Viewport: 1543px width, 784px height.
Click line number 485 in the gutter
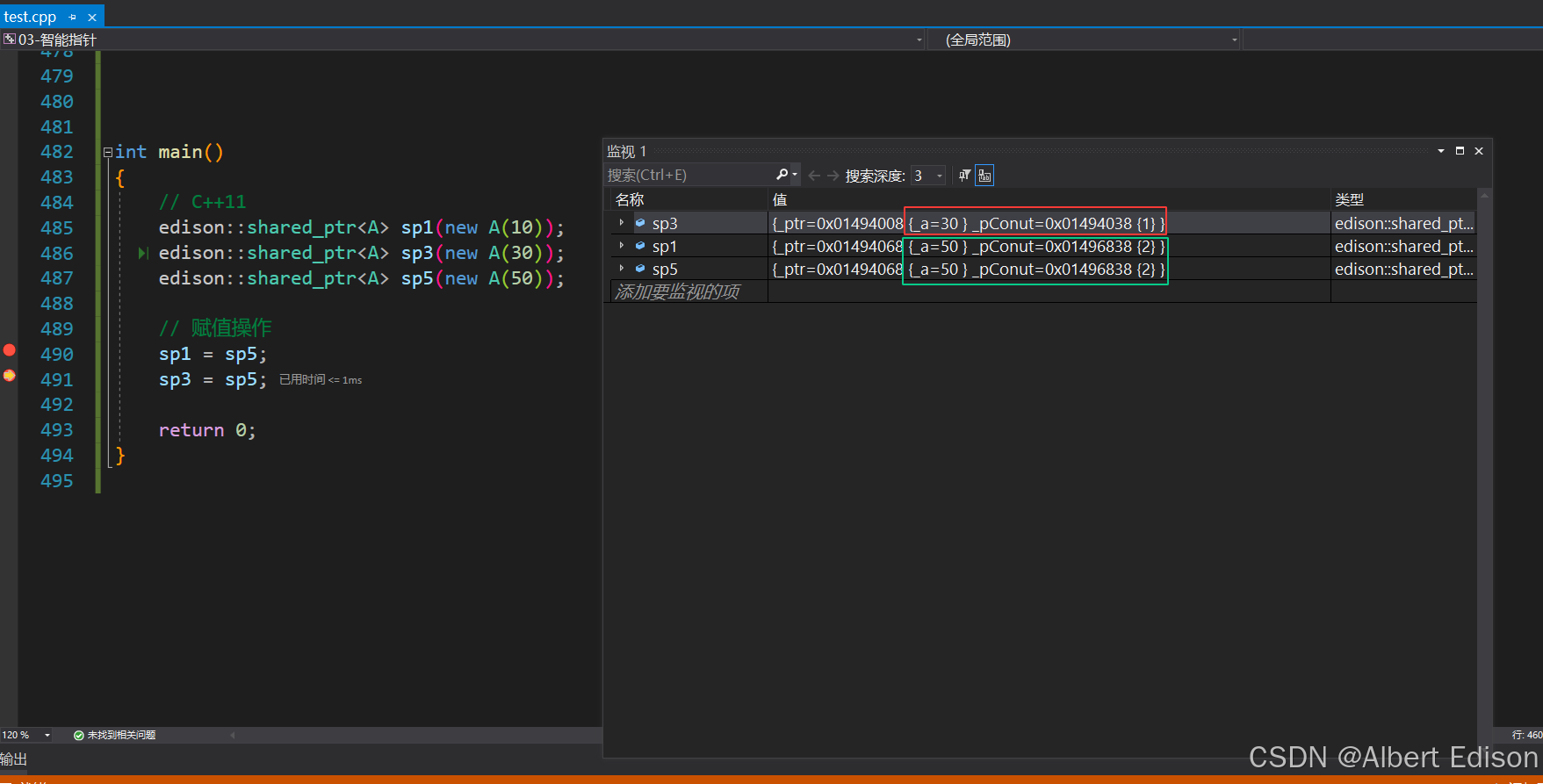click(x=57, y=228)
